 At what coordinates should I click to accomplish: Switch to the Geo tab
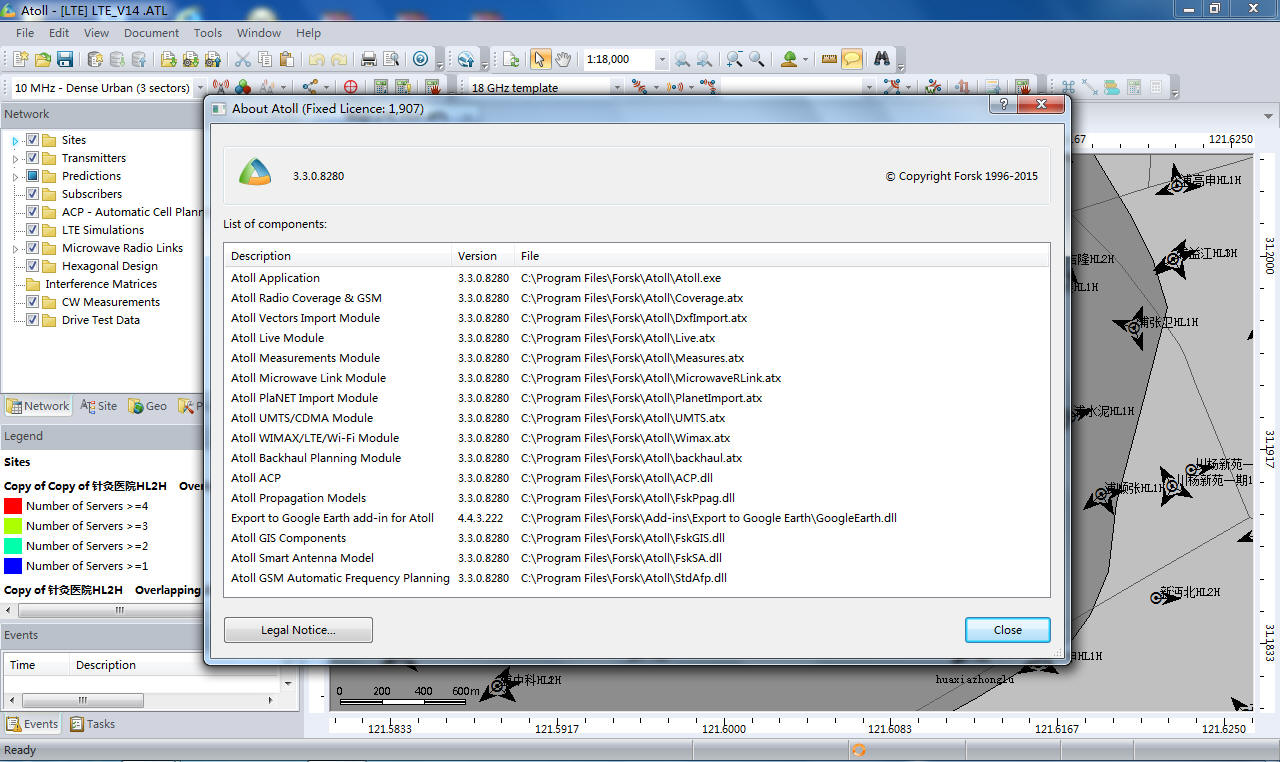point(147,406)
